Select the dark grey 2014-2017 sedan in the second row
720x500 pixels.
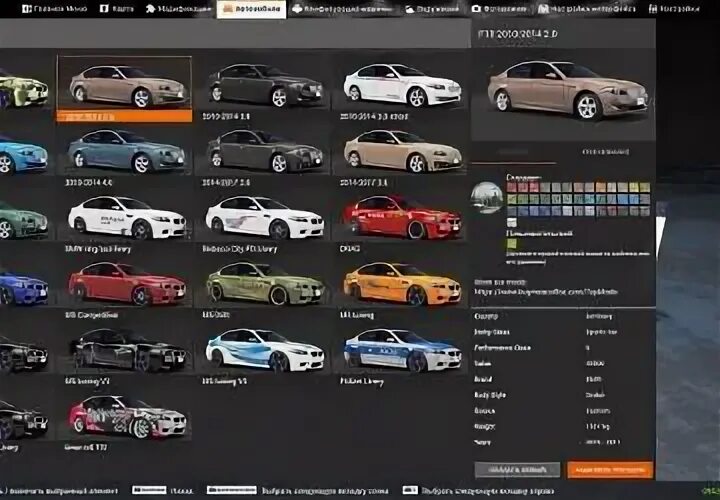click(264, 150)
